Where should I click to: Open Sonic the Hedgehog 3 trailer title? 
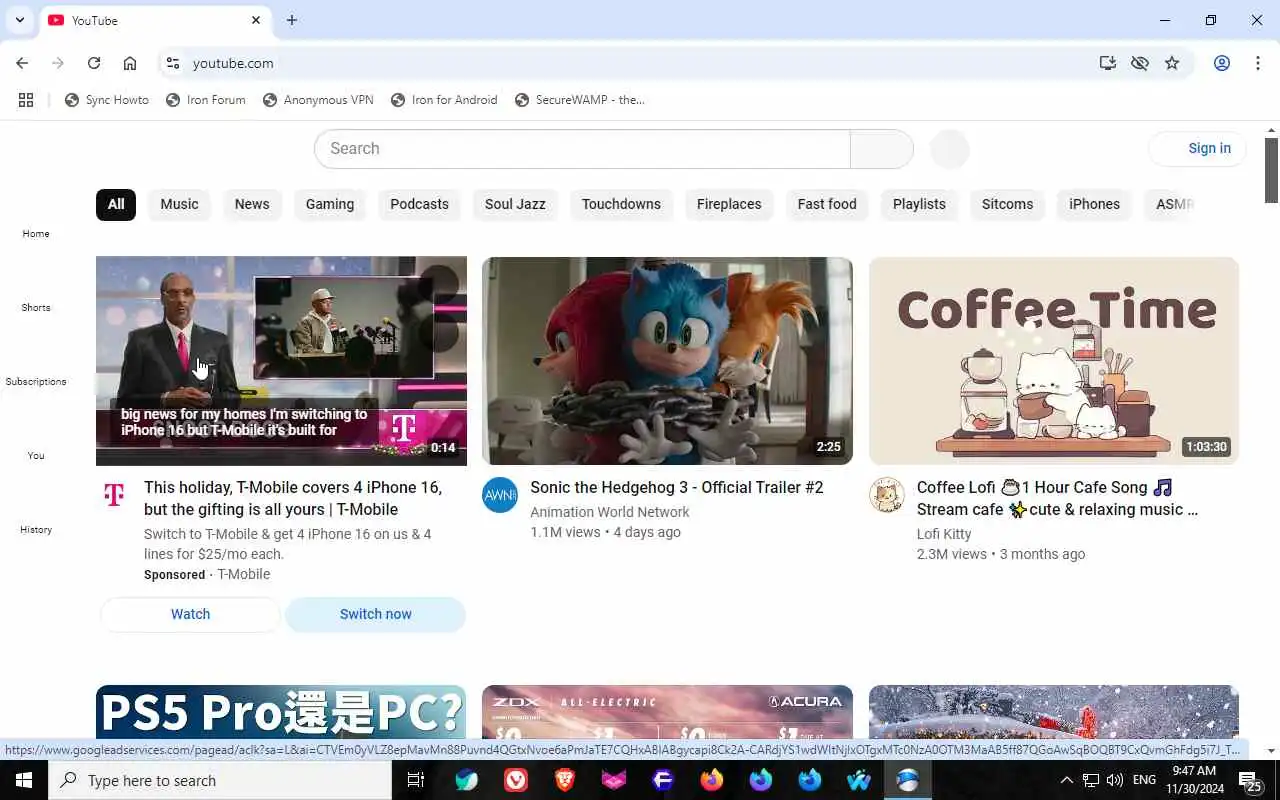click(x=676, y=487)
